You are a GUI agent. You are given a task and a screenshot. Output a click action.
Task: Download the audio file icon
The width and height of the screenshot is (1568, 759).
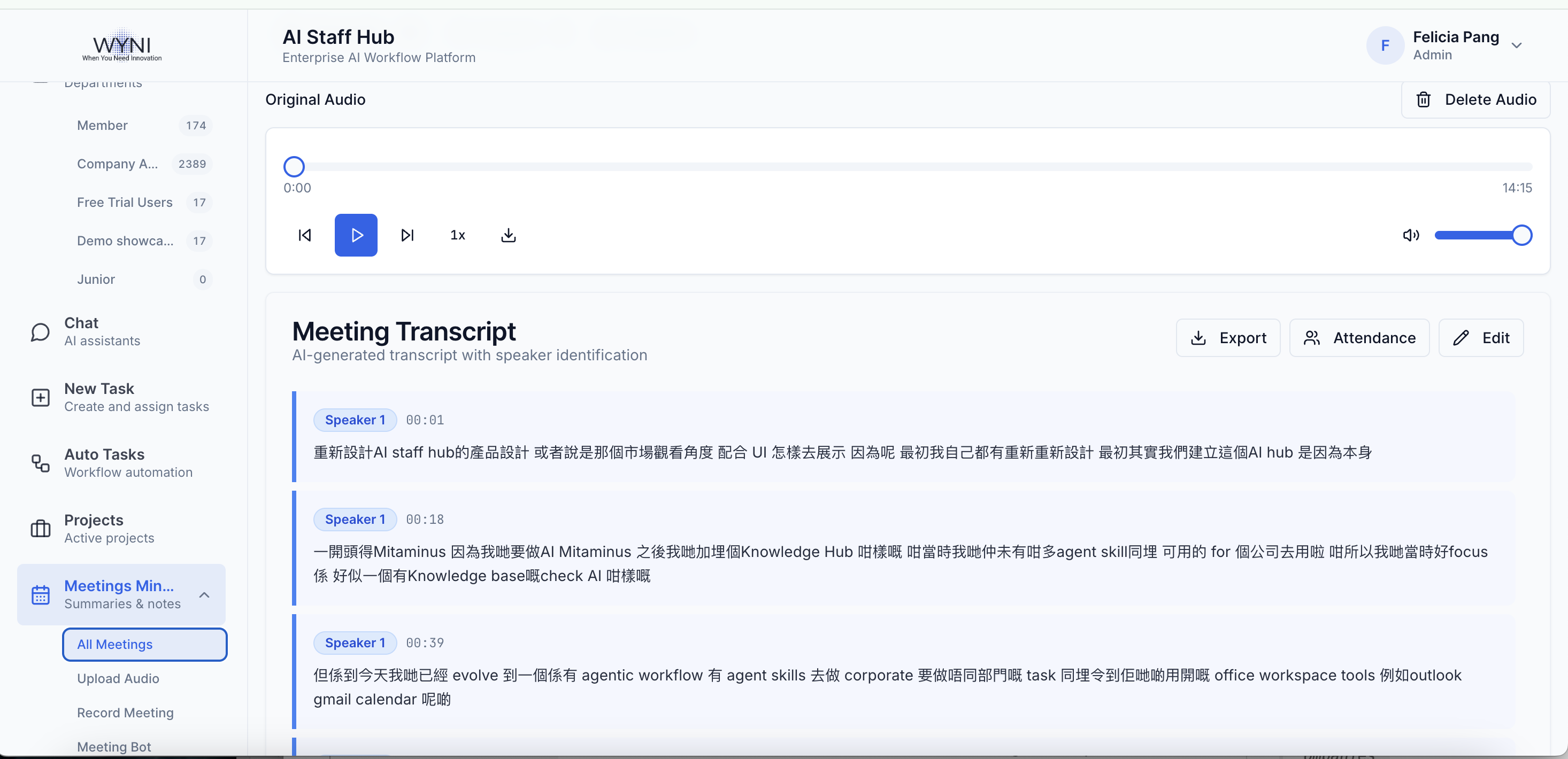pos(508,235)
